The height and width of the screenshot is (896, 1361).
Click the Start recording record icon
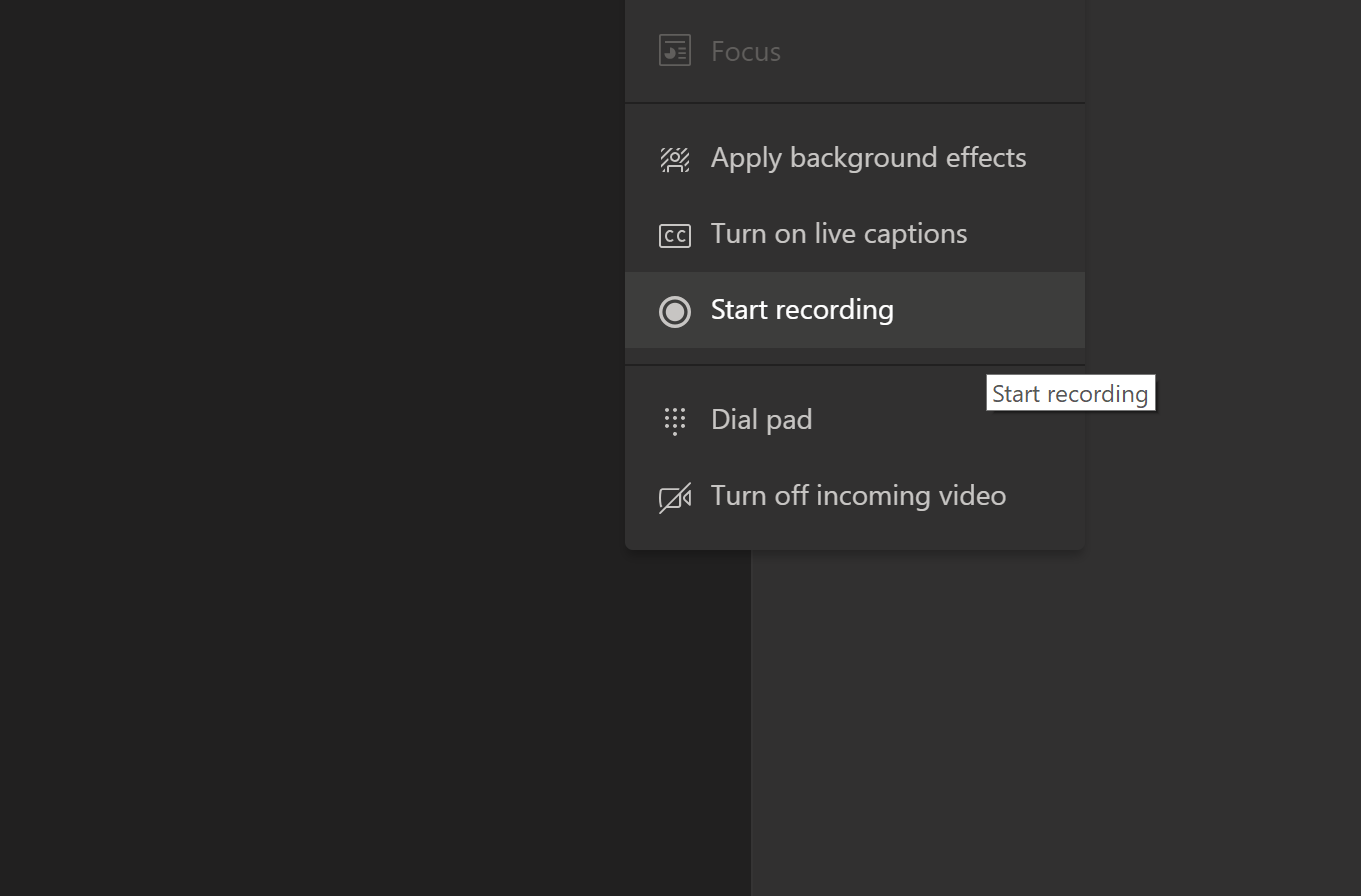[x=674, y=311]
